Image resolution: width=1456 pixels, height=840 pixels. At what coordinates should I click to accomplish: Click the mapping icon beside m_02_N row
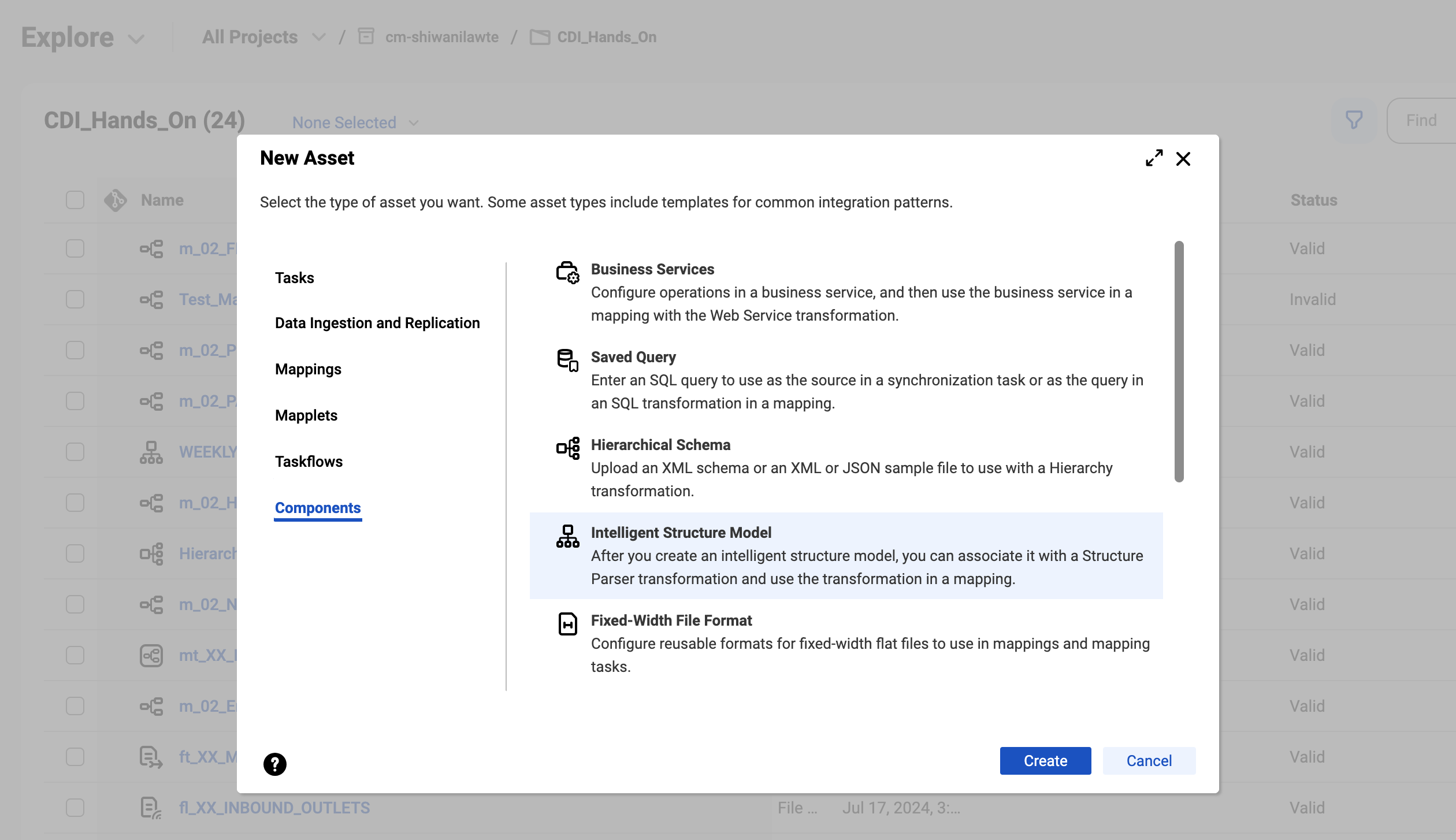[151, 604]
